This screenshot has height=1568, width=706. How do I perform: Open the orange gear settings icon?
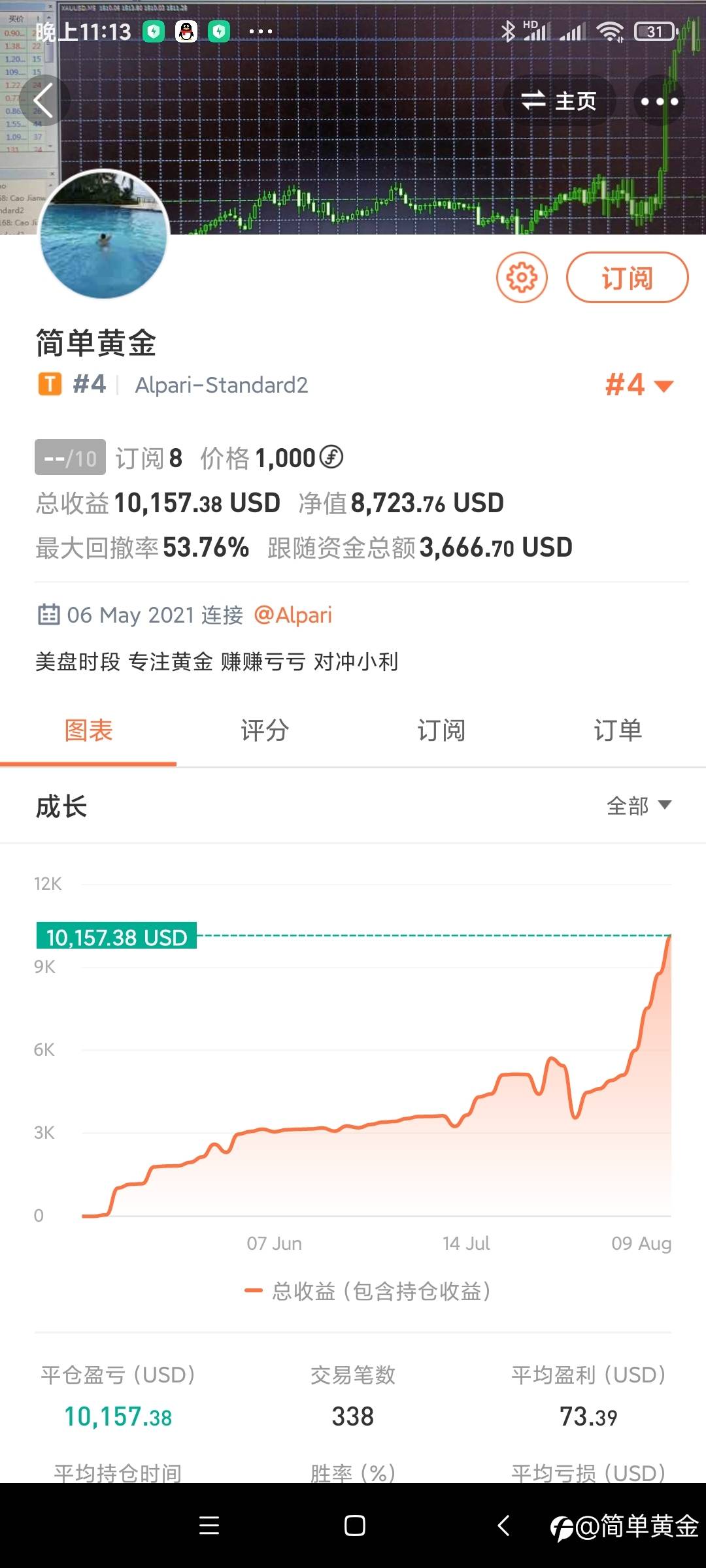tap(522, 278)
